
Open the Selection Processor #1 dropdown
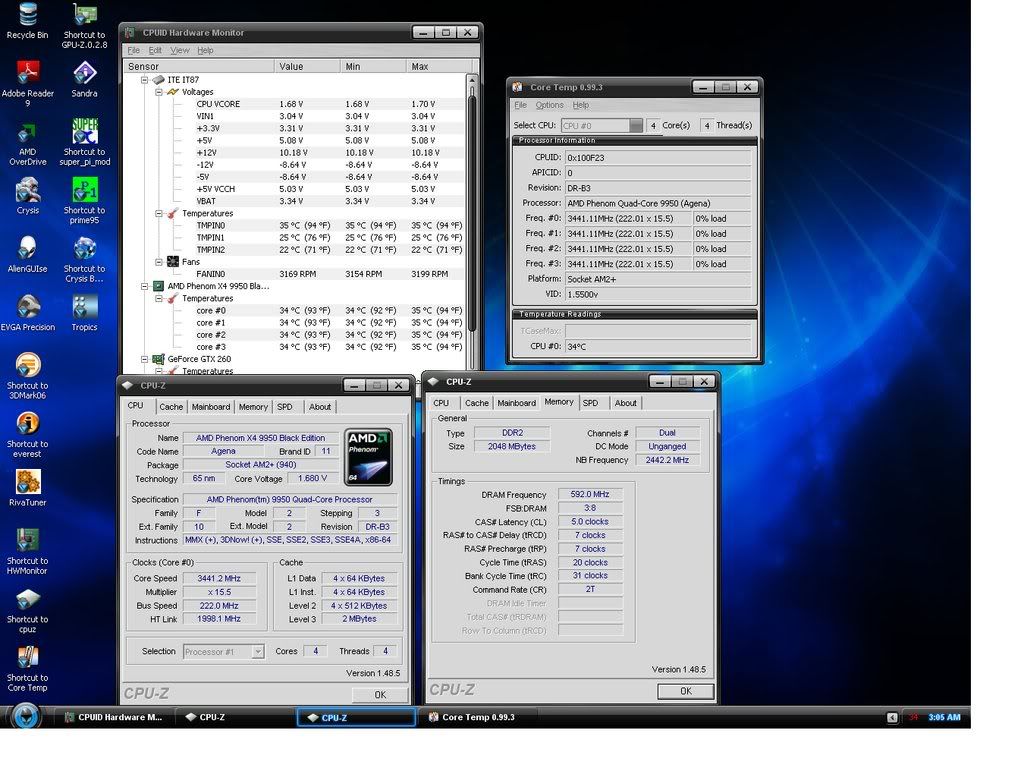258,652
